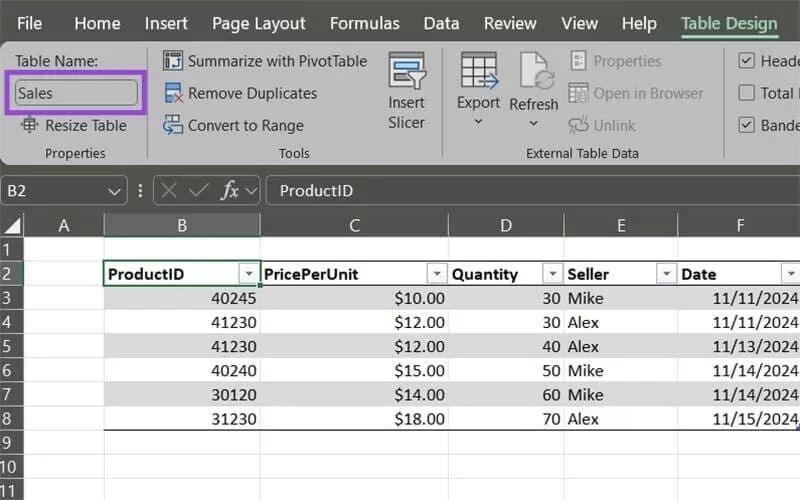Click the Refresh icon

533,73
